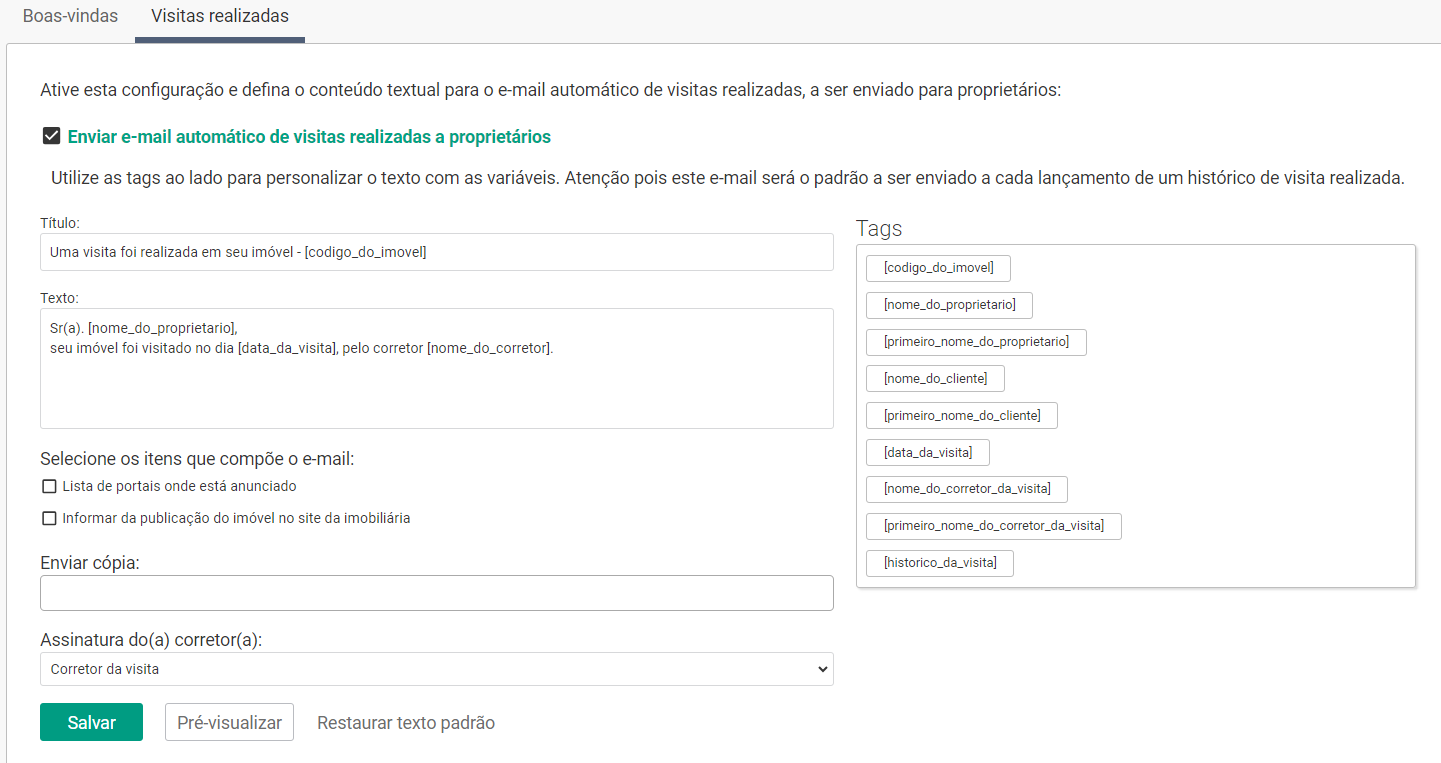Switch to the Boas-vindas tab
The height and width of the screenshot is (763, 1441).
(70, 16)
